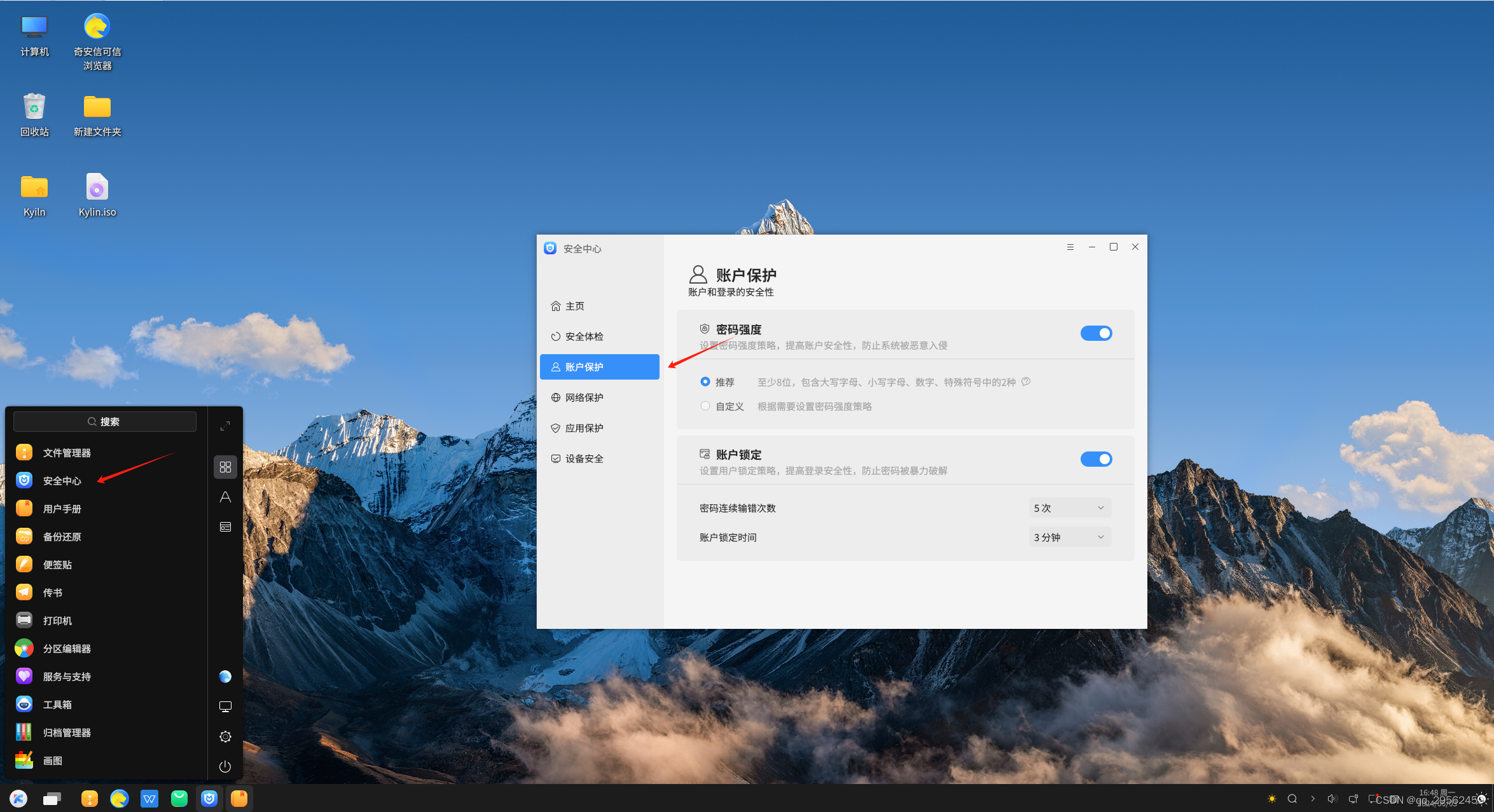Open Kylin.iso file on desktop

click(x=97, y=188)
